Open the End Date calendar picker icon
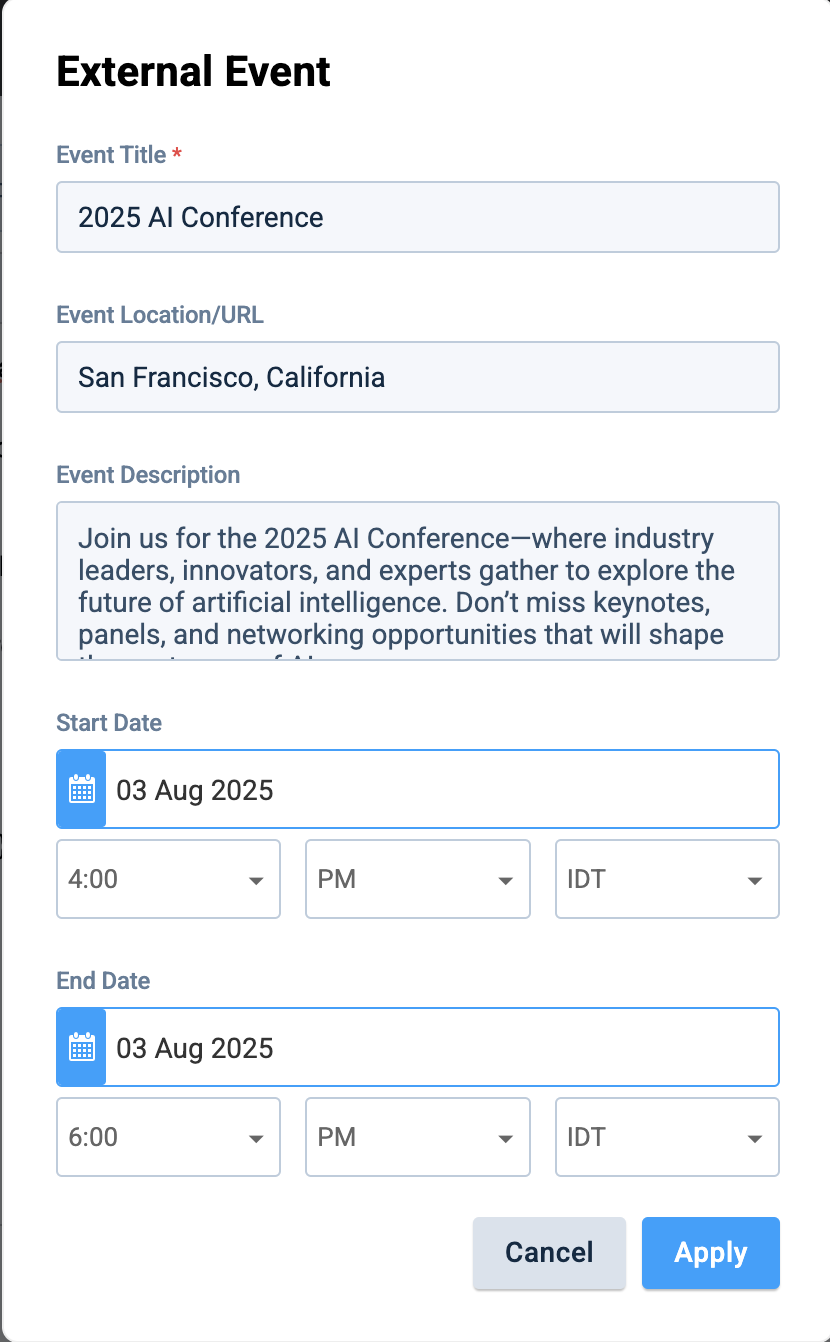This screenshot has height=1342, width=830. click(x=81, y=1047)
